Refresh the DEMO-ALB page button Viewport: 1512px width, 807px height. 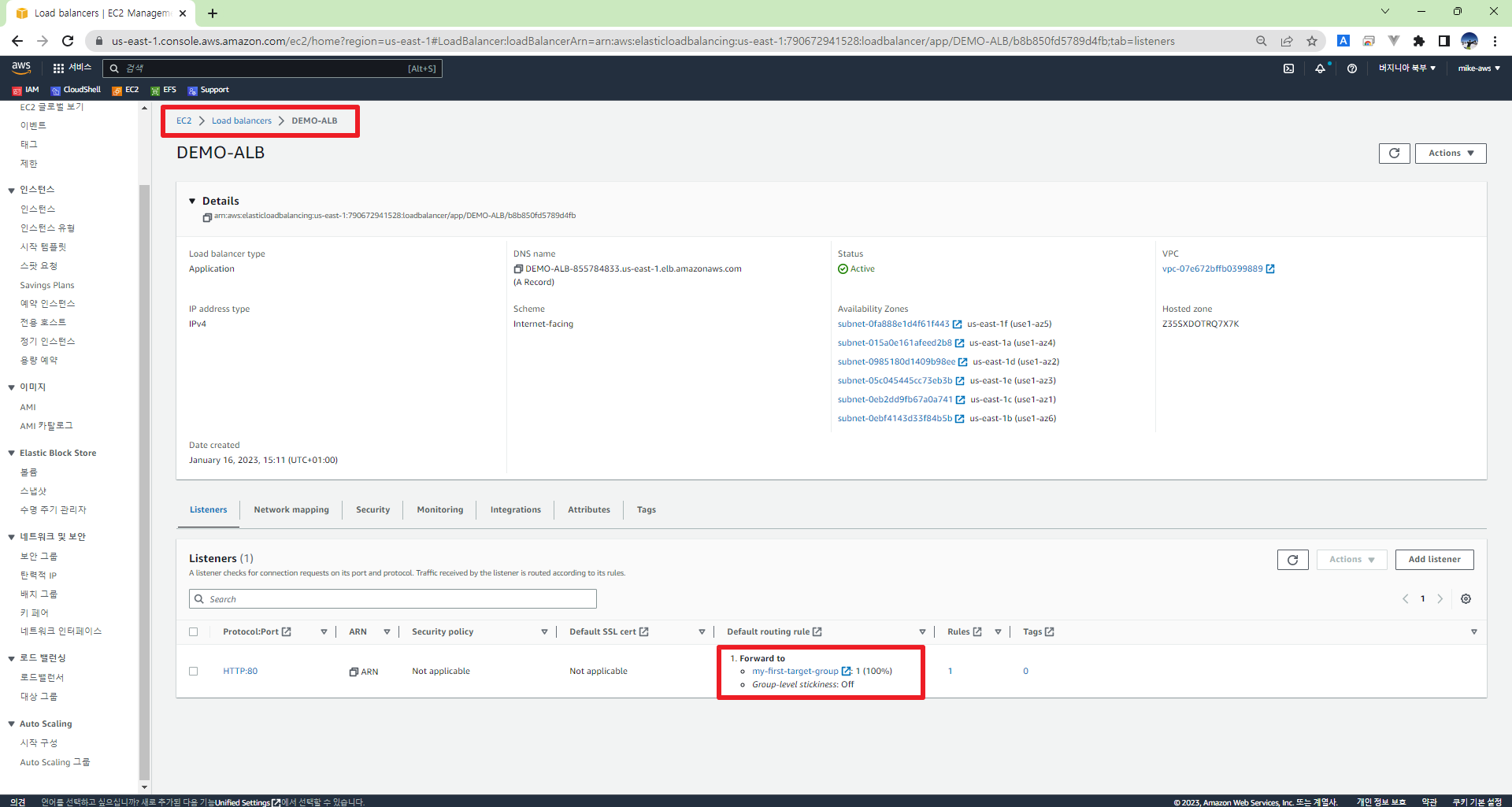pyautogui.click(x=1394, y=154)
